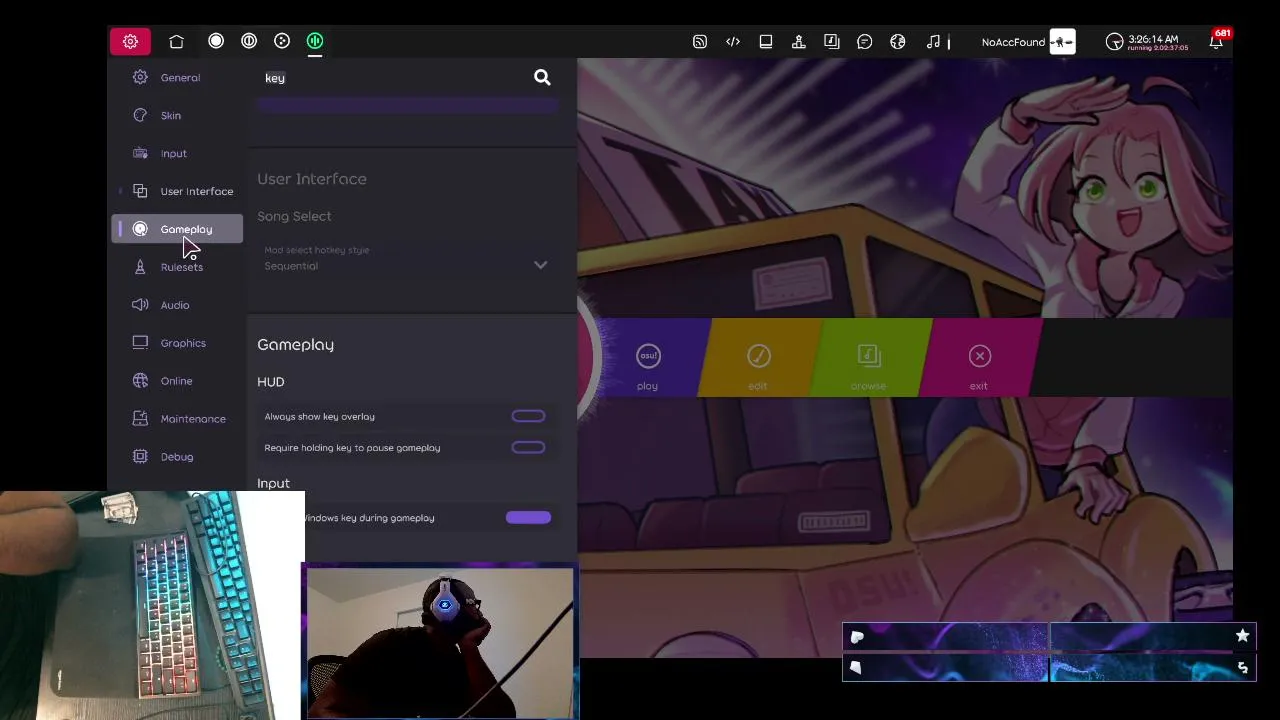The image size is (1280, 720).
Task: Click the "HUD" subsection heading
Action: point(271,382)
